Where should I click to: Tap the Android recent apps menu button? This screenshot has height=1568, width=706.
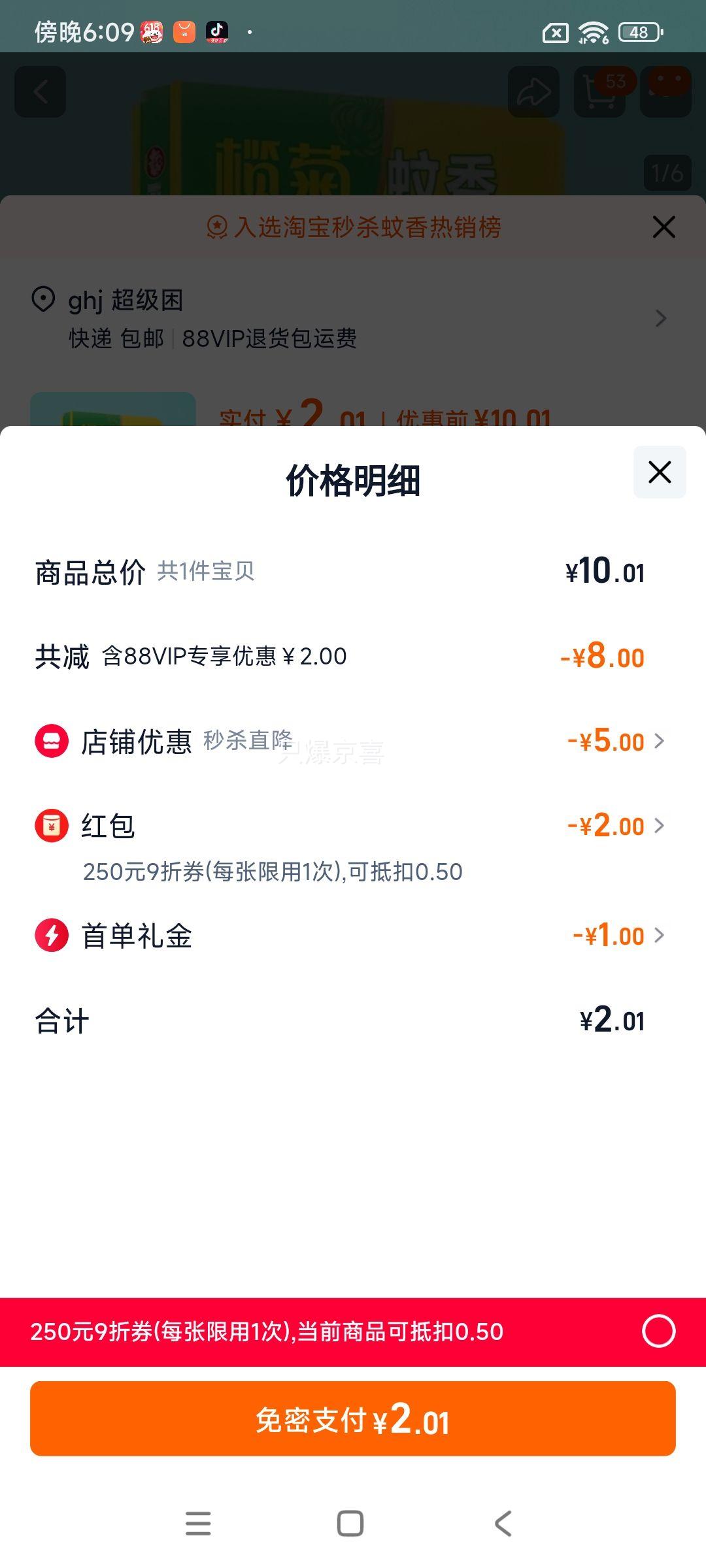(198, 1523)
